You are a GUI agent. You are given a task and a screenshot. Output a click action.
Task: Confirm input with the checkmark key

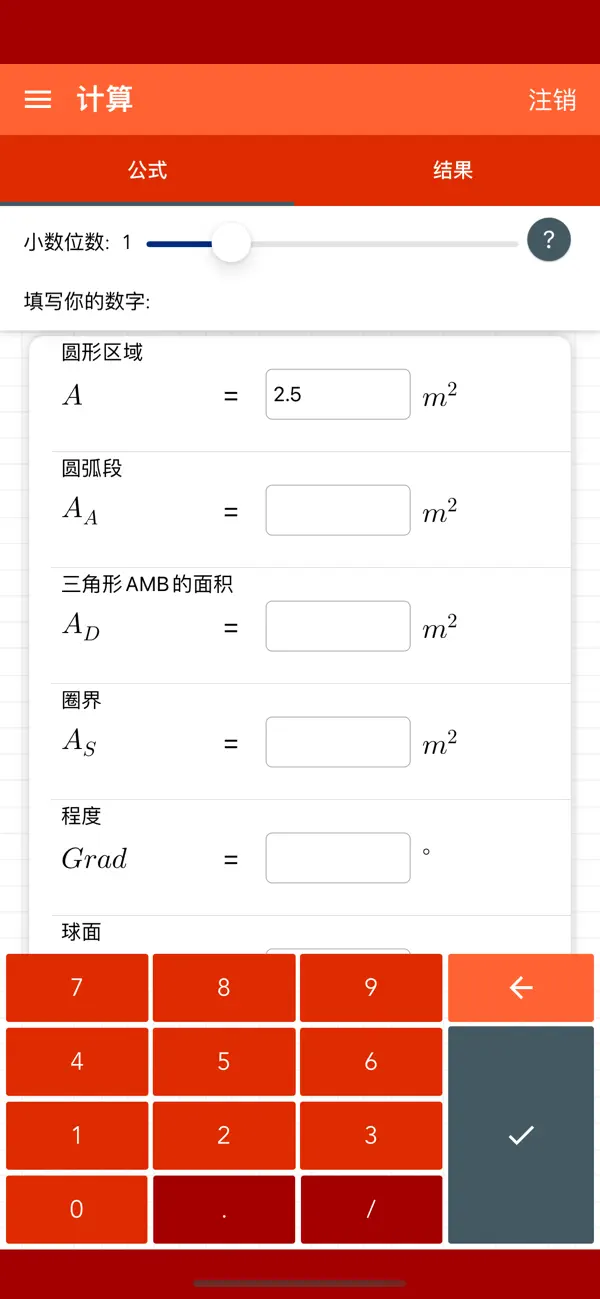click(x=520, y=1135)
